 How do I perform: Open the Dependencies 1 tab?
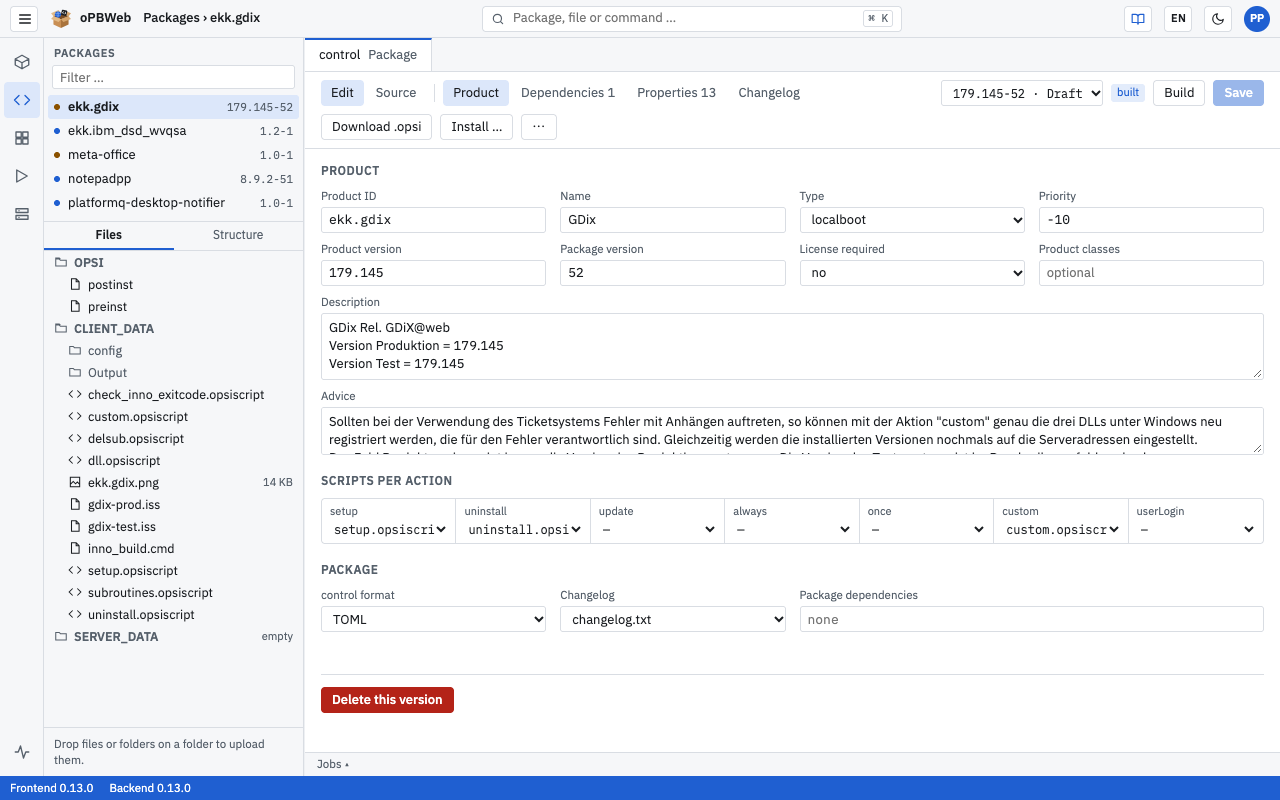568,93
